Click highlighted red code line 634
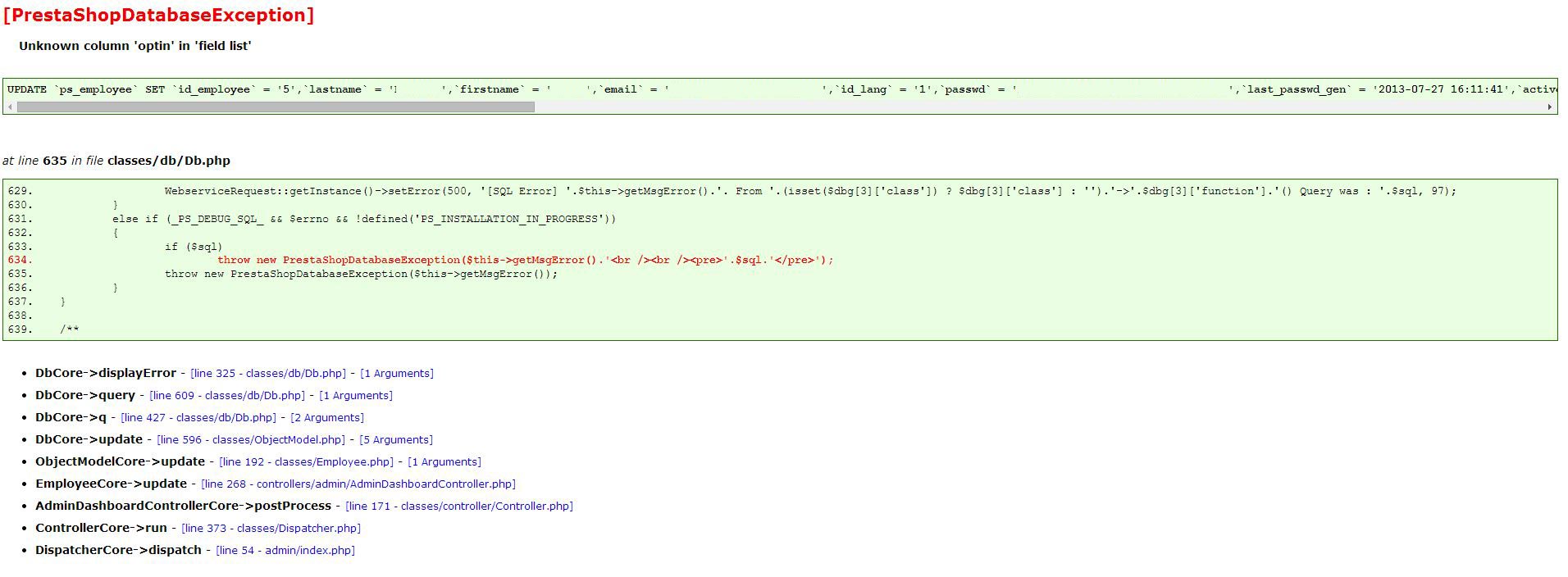Screen dimensions: 1568x577 point(525,260)
